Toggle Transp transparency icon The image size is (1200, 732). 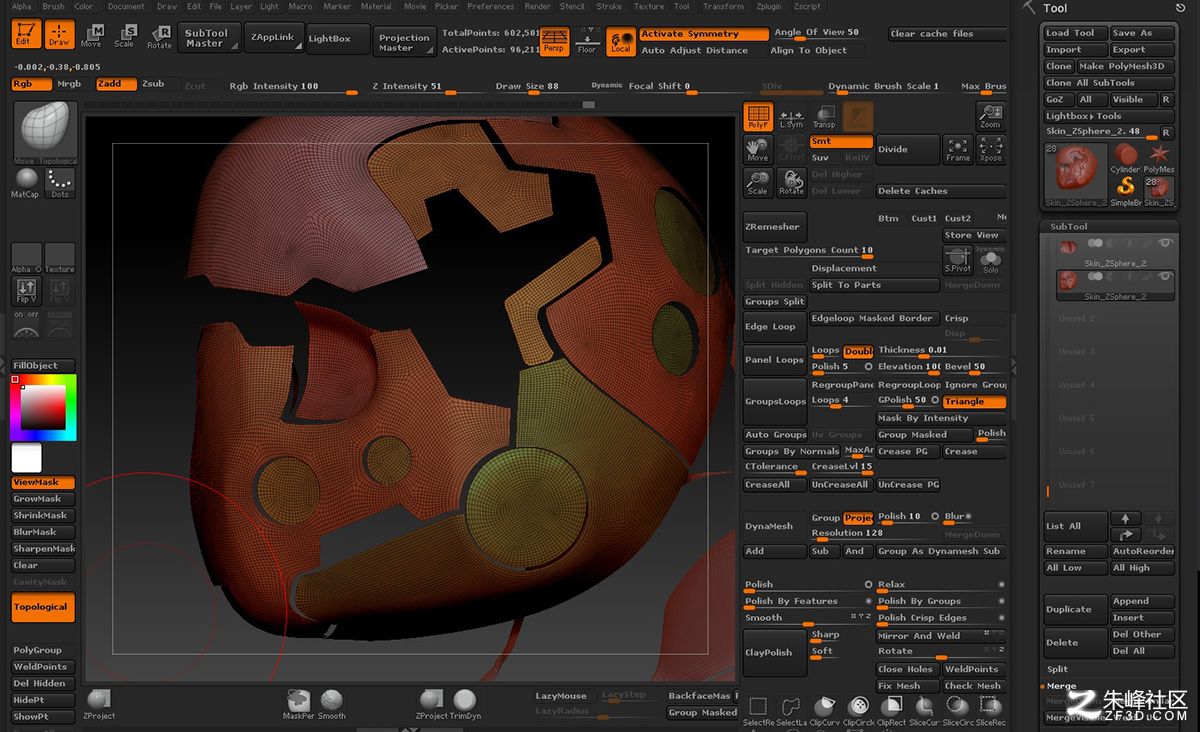pos(824,116)
